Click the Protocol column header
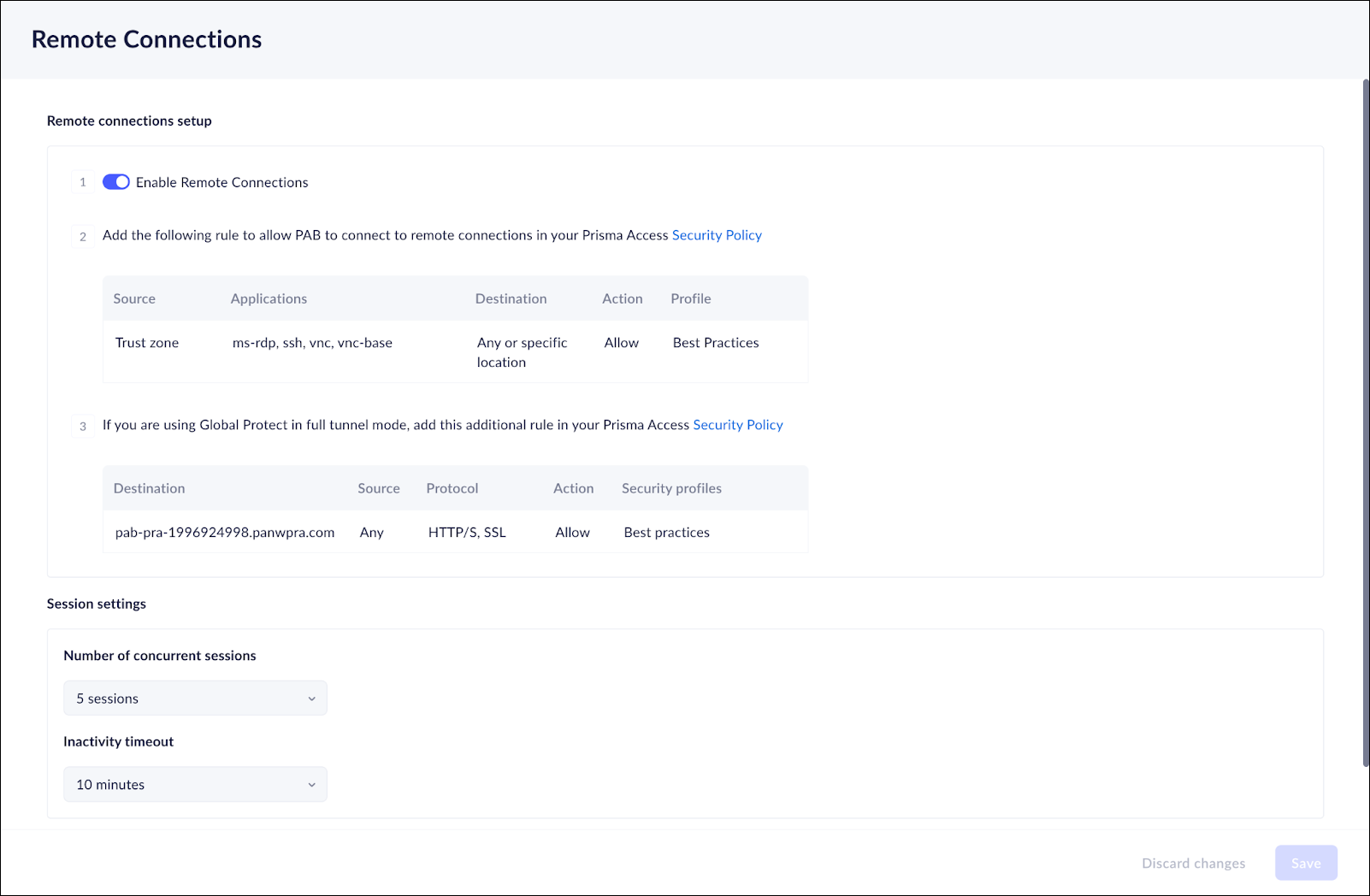The width and height of the screenshot is (1370, 896). pos(452,488)
